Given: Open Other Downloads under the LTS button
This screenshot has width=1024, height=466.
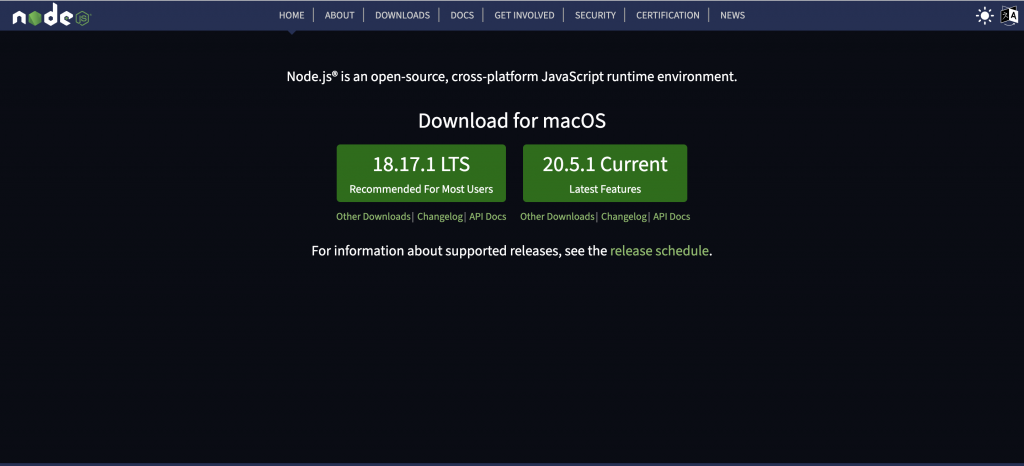Looking at the screenshot, I should [x=374, y=217].
